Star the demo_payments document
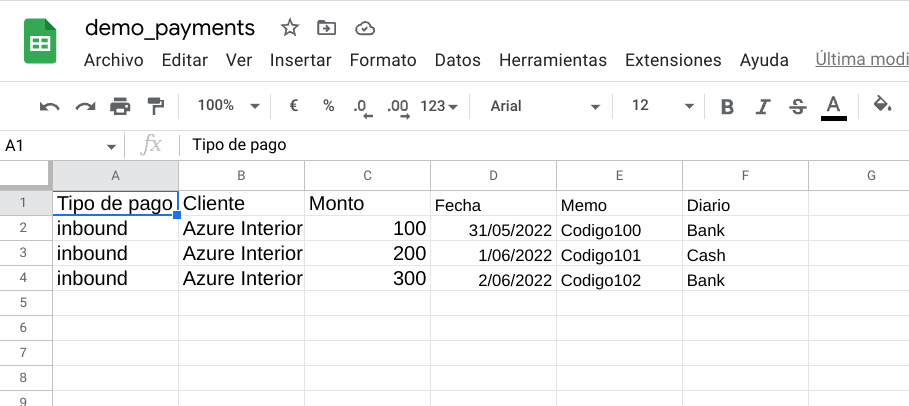 pos(289,28)
